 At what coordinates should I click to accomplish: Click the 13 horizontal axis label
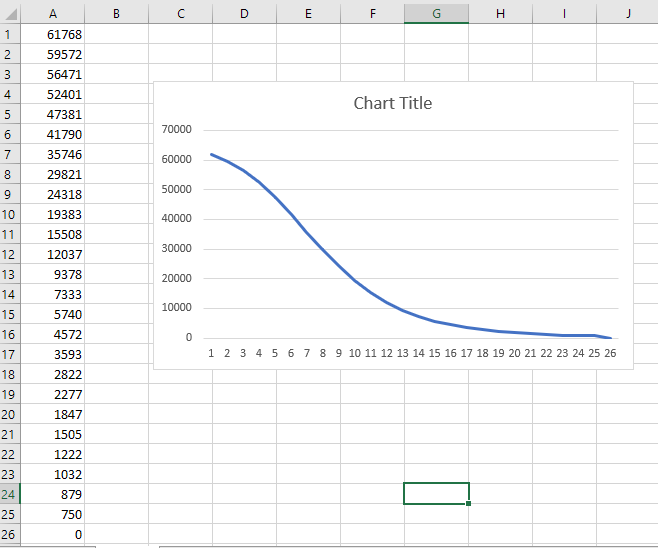click(x=402, y=353)
